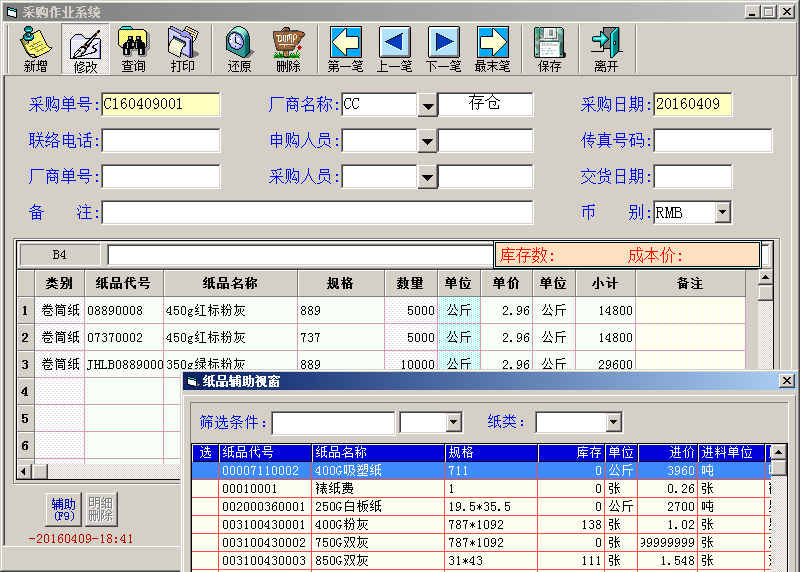
Task: Click the 库存 column header in helper window
Action: [x=571, y=453]
